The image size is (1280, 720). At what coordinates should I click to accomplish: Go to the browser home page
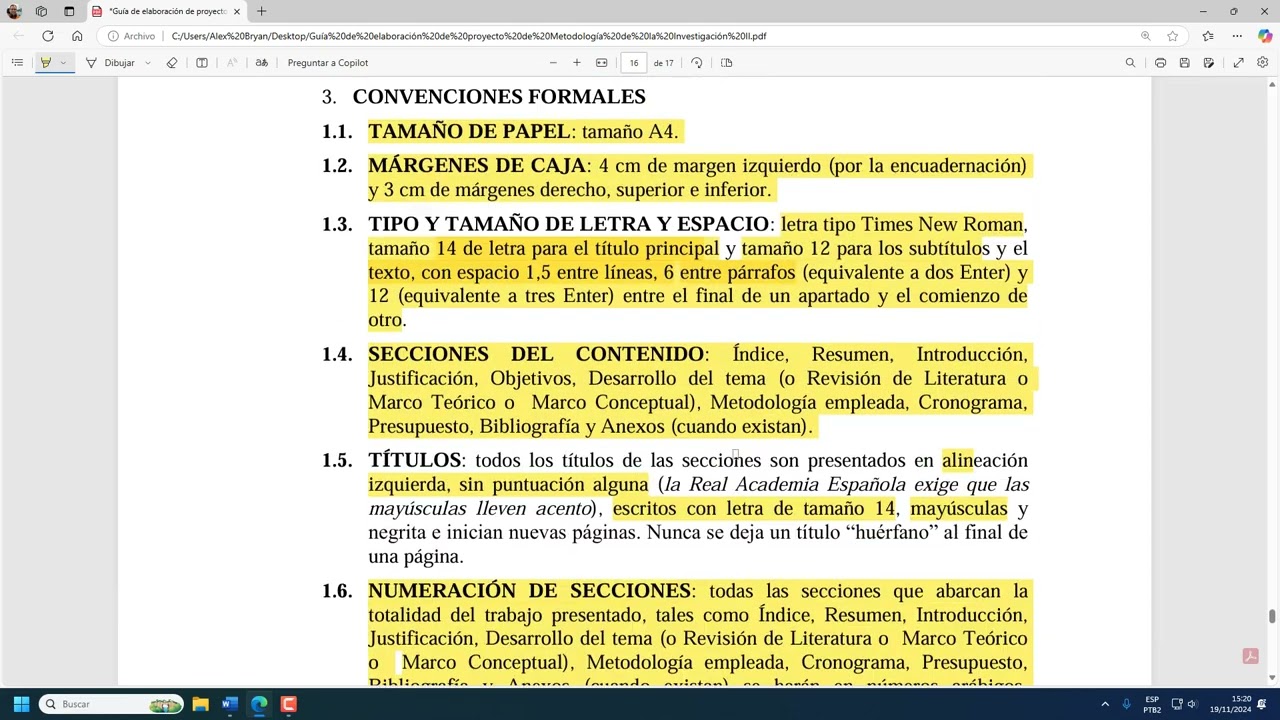tap(77, 36)
